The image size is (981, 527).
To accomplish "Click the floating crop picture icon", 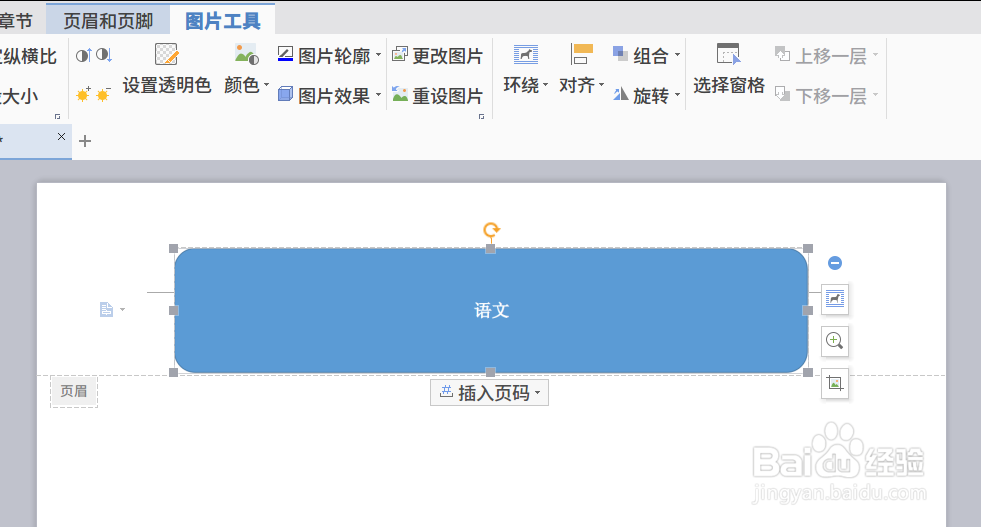I will 835,382.
